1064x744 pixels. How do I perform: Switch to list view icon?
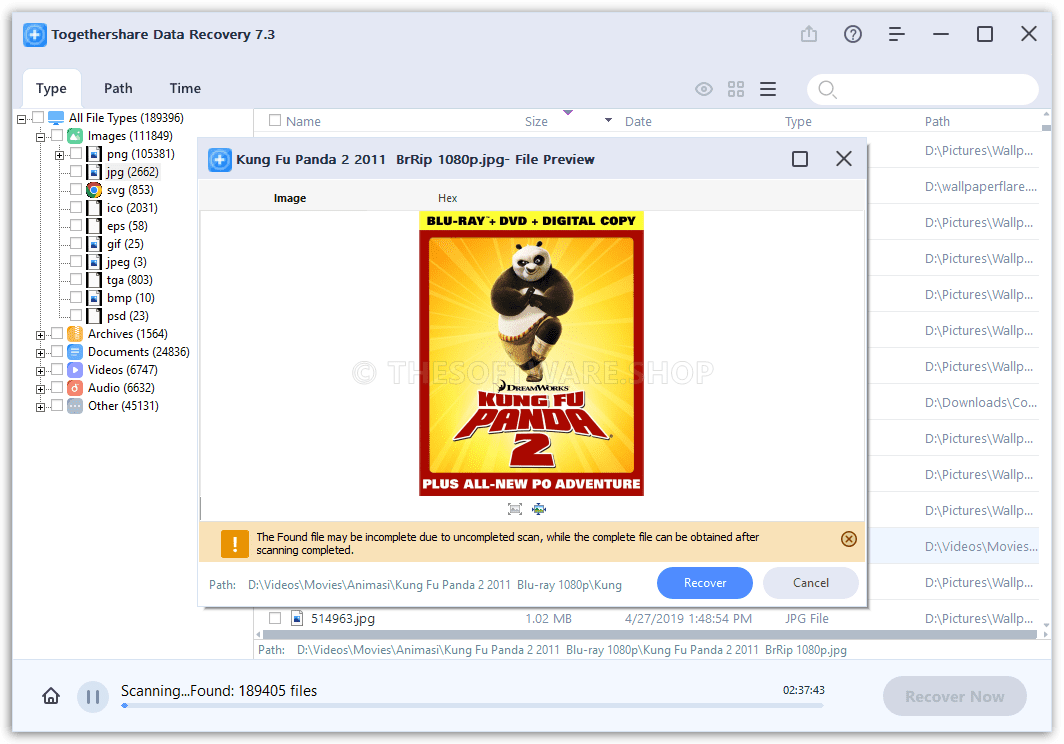coord(767,89)
